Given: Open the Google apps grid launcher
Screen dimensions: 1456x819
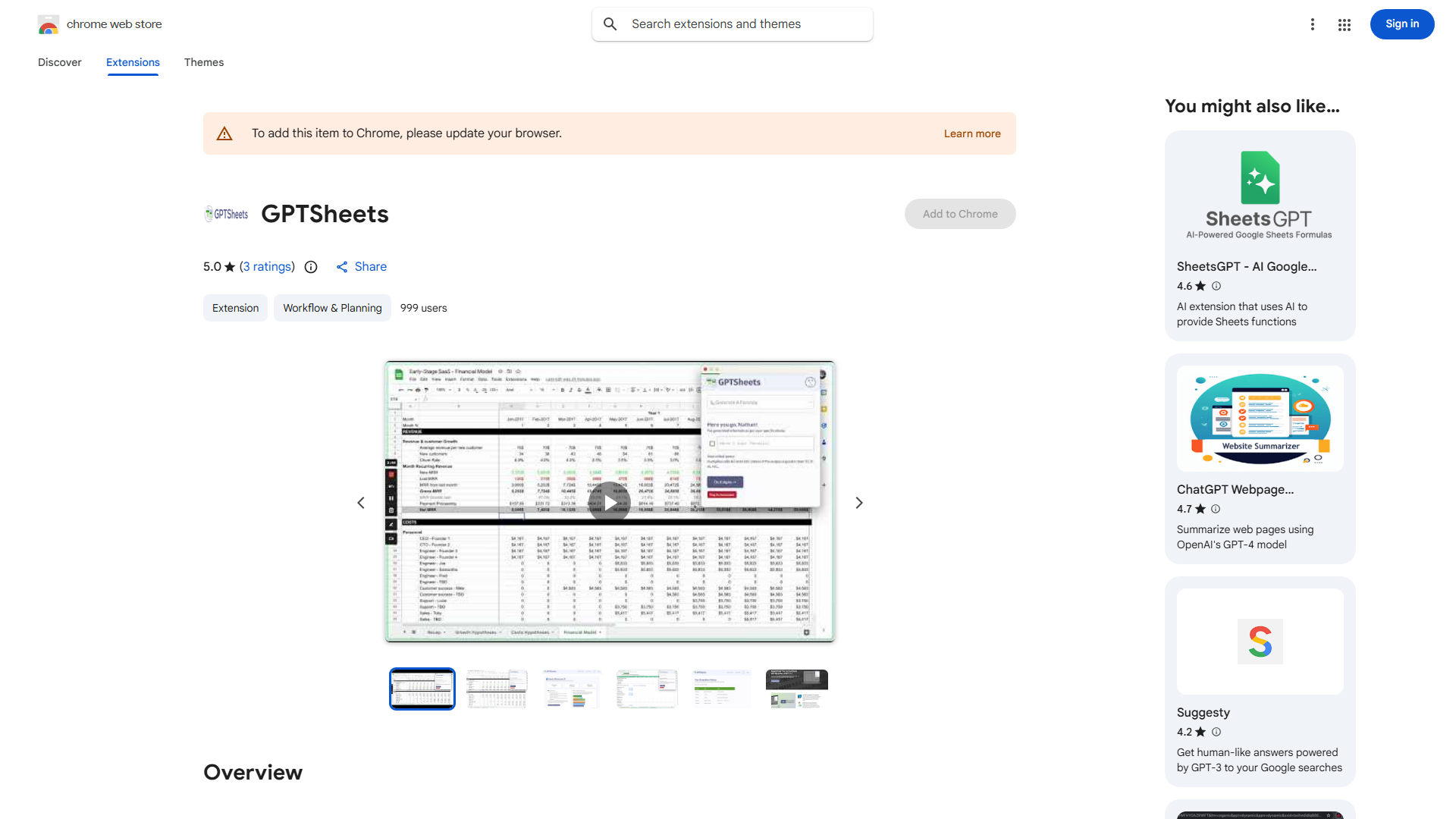Looking at the screenshot, I should (1344, 24).
